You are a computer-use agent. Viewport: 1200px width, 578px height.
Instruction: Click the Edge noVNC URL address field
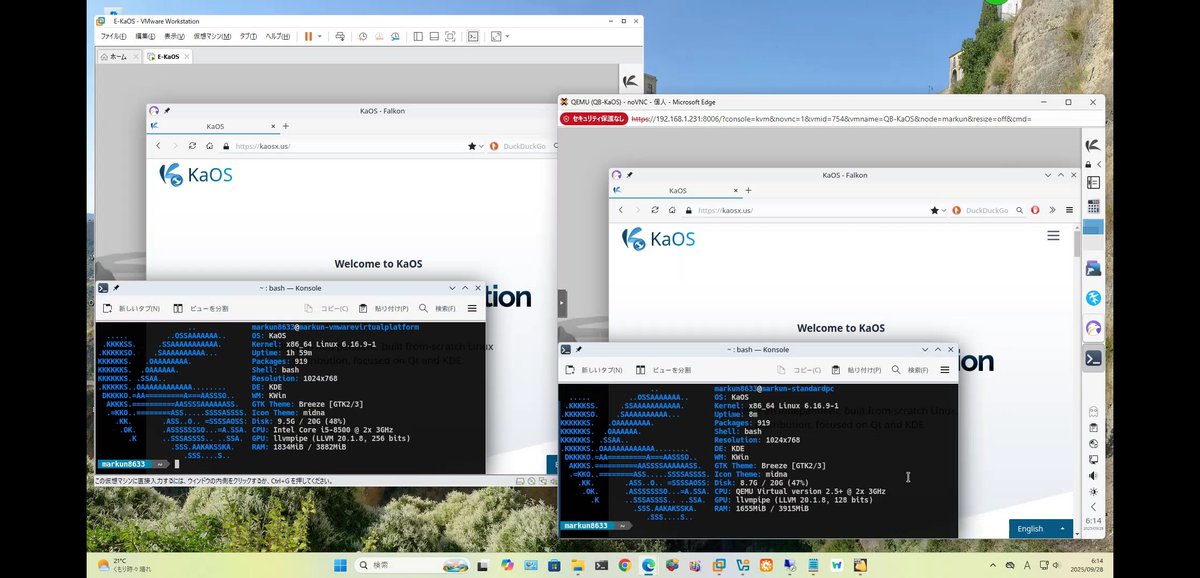pyautogui.click(x=830, y=119)
